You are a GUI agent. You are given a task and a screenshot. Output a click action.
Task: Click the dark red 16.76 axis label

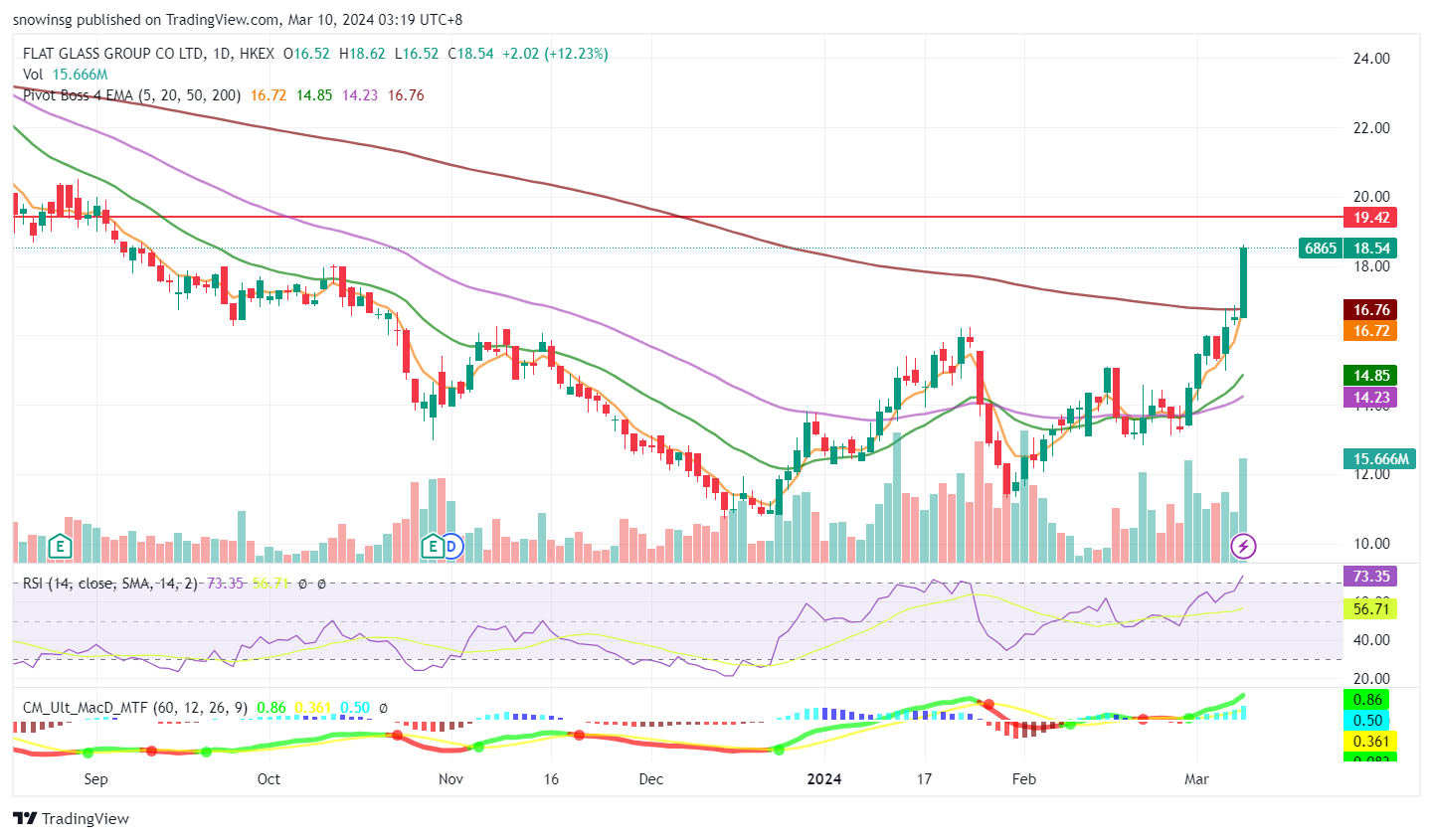(x=1370, y=310)
